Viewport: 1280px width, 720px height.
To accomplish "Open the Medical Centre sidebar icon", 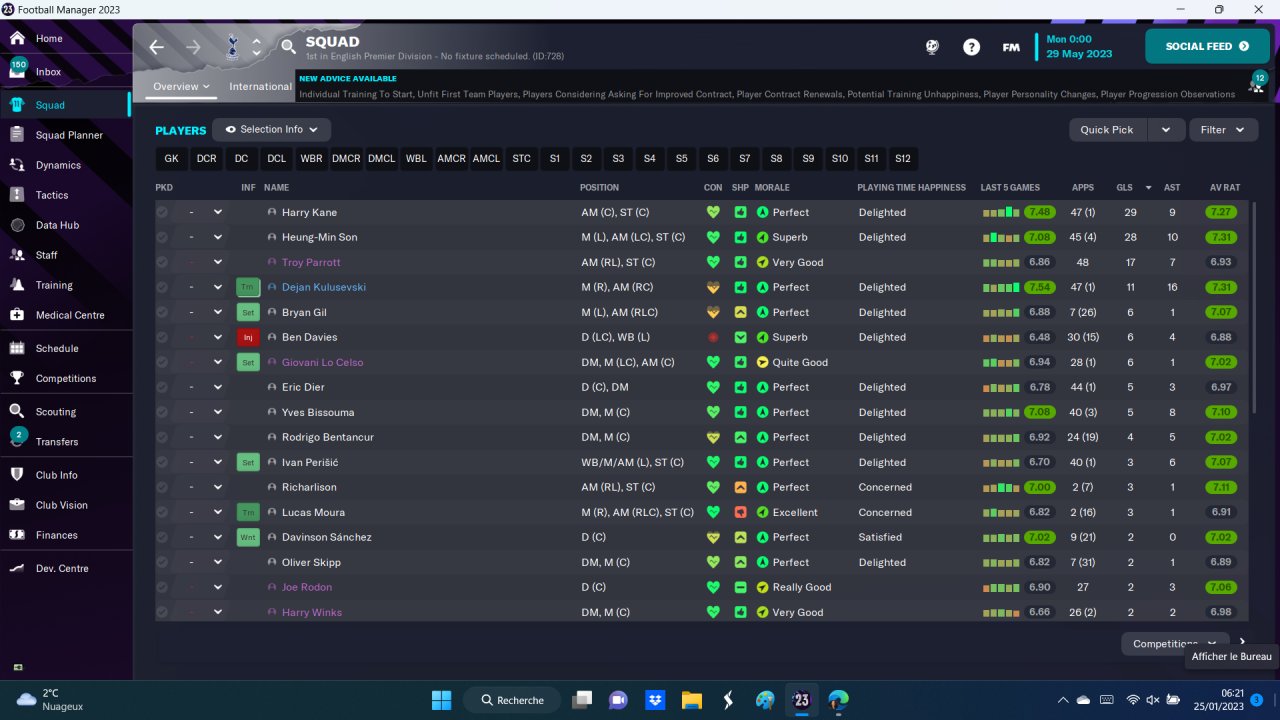I will (x=17, y=315).
